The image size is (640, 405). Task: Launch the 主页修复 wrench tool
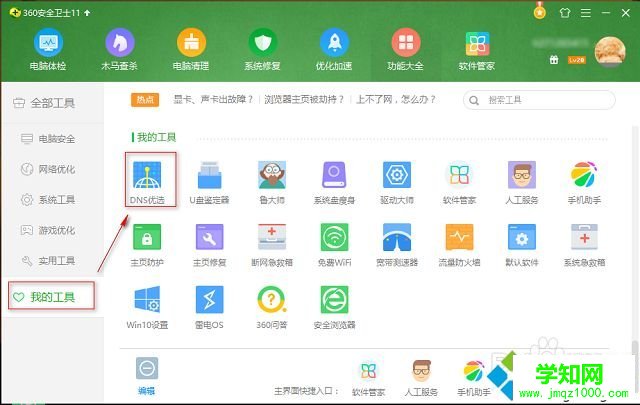[x=209, y=245]
